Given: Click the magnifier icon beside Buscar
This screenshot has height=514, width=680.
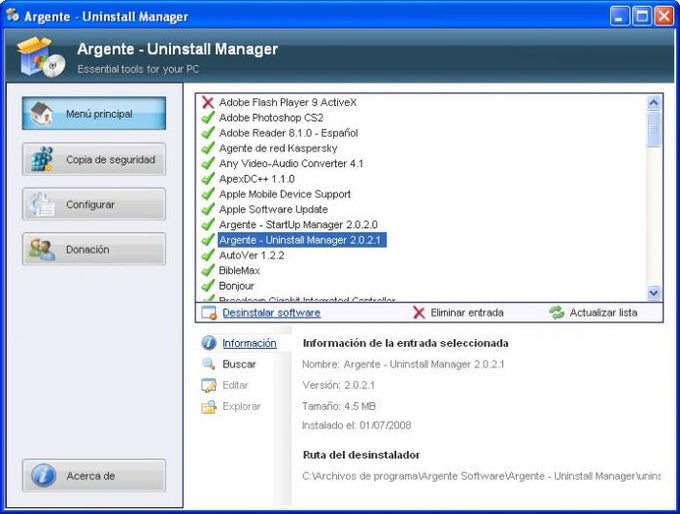Looking at the screenshot, I should (209, 363).
